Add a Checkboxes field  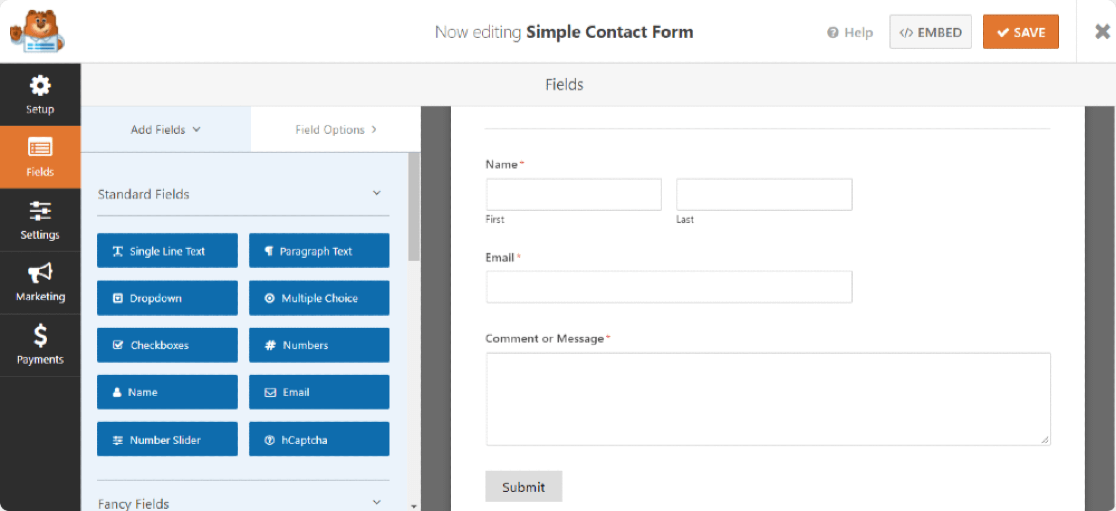point(167,345)
